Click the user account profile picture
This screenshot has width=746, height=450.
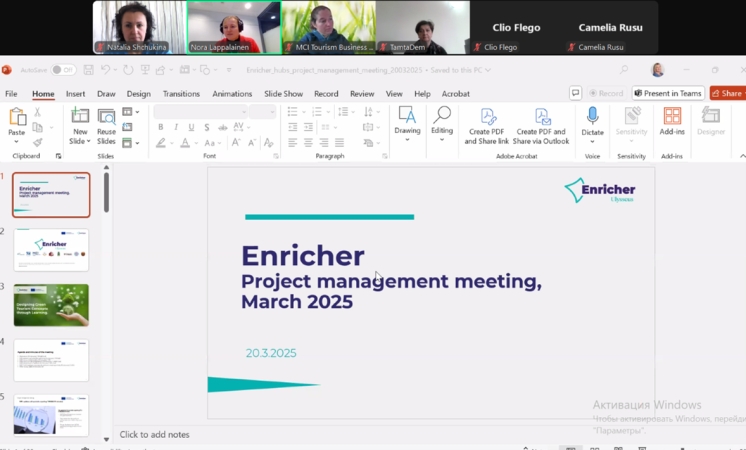pos(658,70)
